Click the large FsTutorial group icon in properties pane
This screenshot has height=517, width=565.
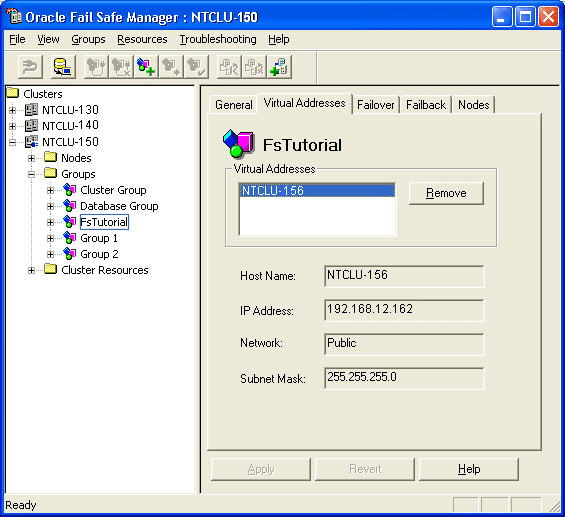(x=238, y=144)
